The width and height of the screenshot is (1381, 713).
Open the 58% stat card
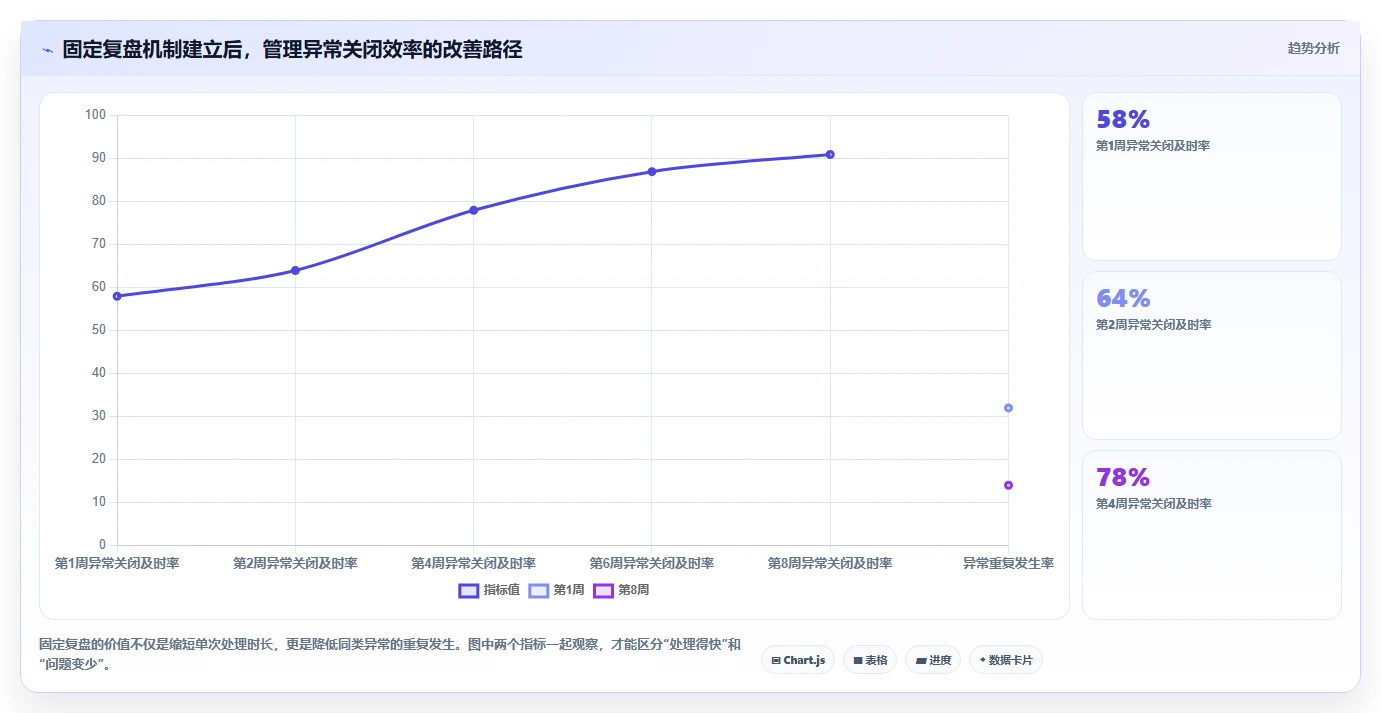point(1211,176)
